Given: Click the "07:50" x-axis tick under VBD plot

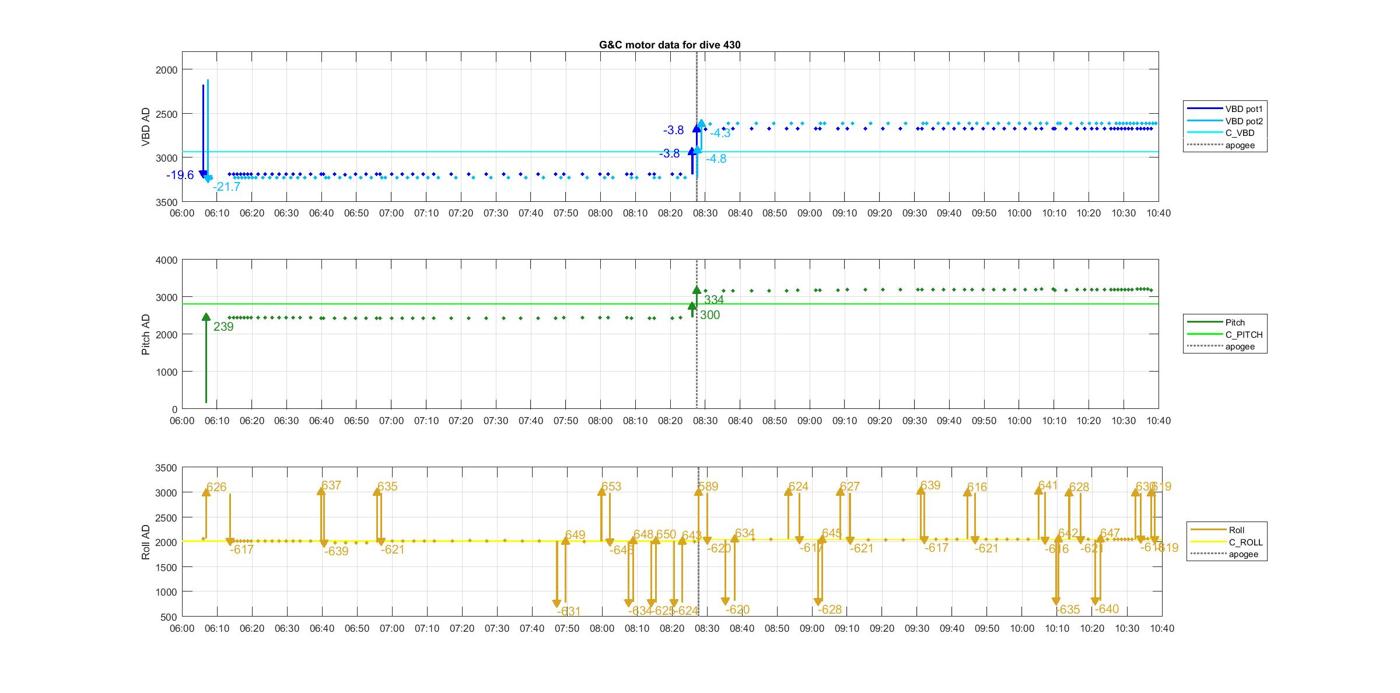Looking at the screenshot, I should point(566,213).
